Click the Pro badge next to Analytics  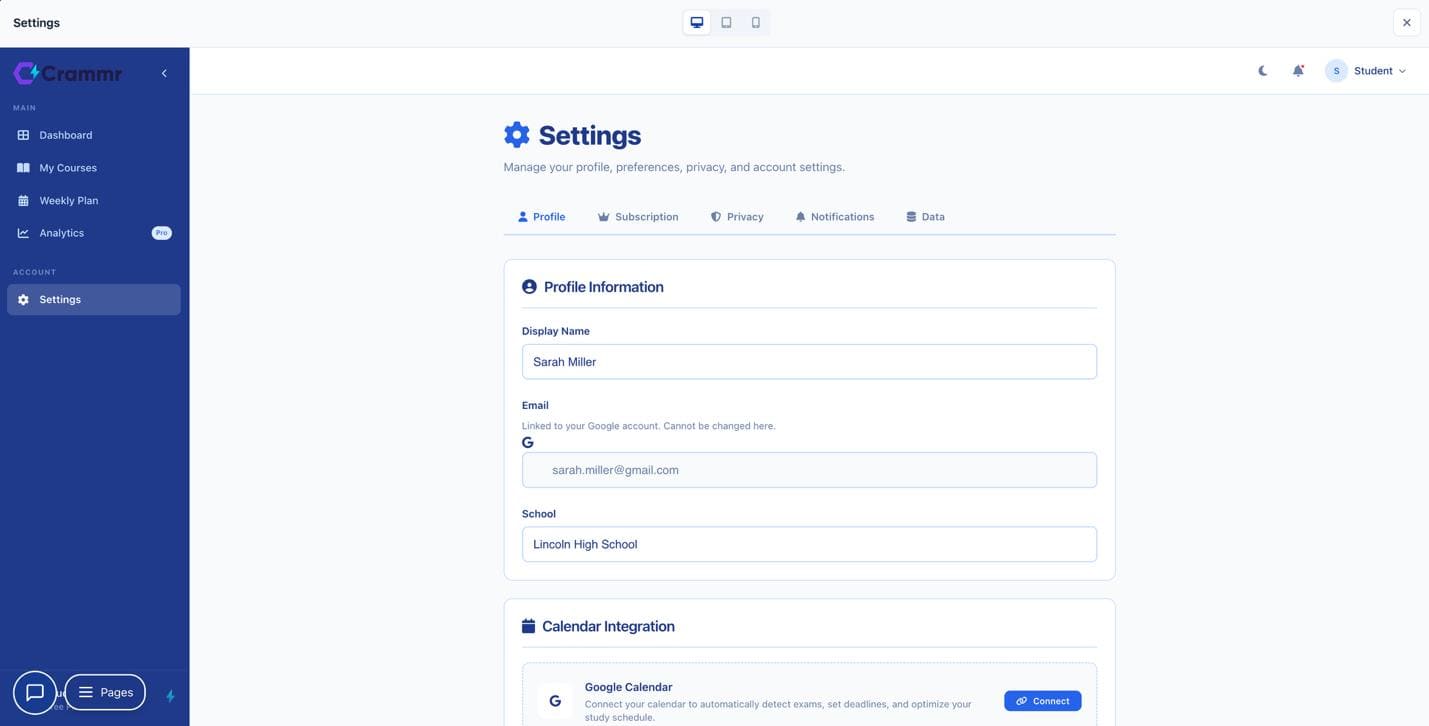tap(161, 233)
